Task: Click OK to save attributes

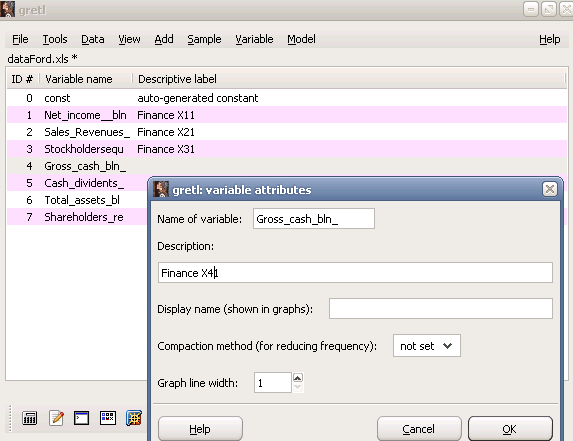Action: pos(510,429)
